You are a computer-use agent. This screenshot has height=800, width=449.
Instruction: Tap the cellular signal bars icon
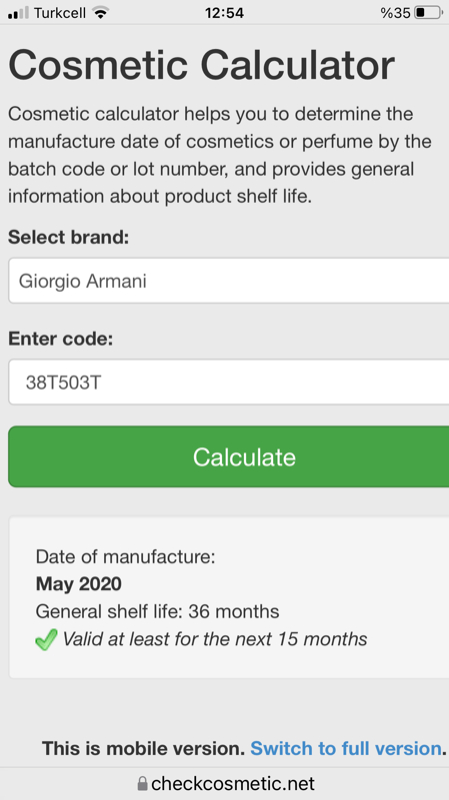(19, 14)
